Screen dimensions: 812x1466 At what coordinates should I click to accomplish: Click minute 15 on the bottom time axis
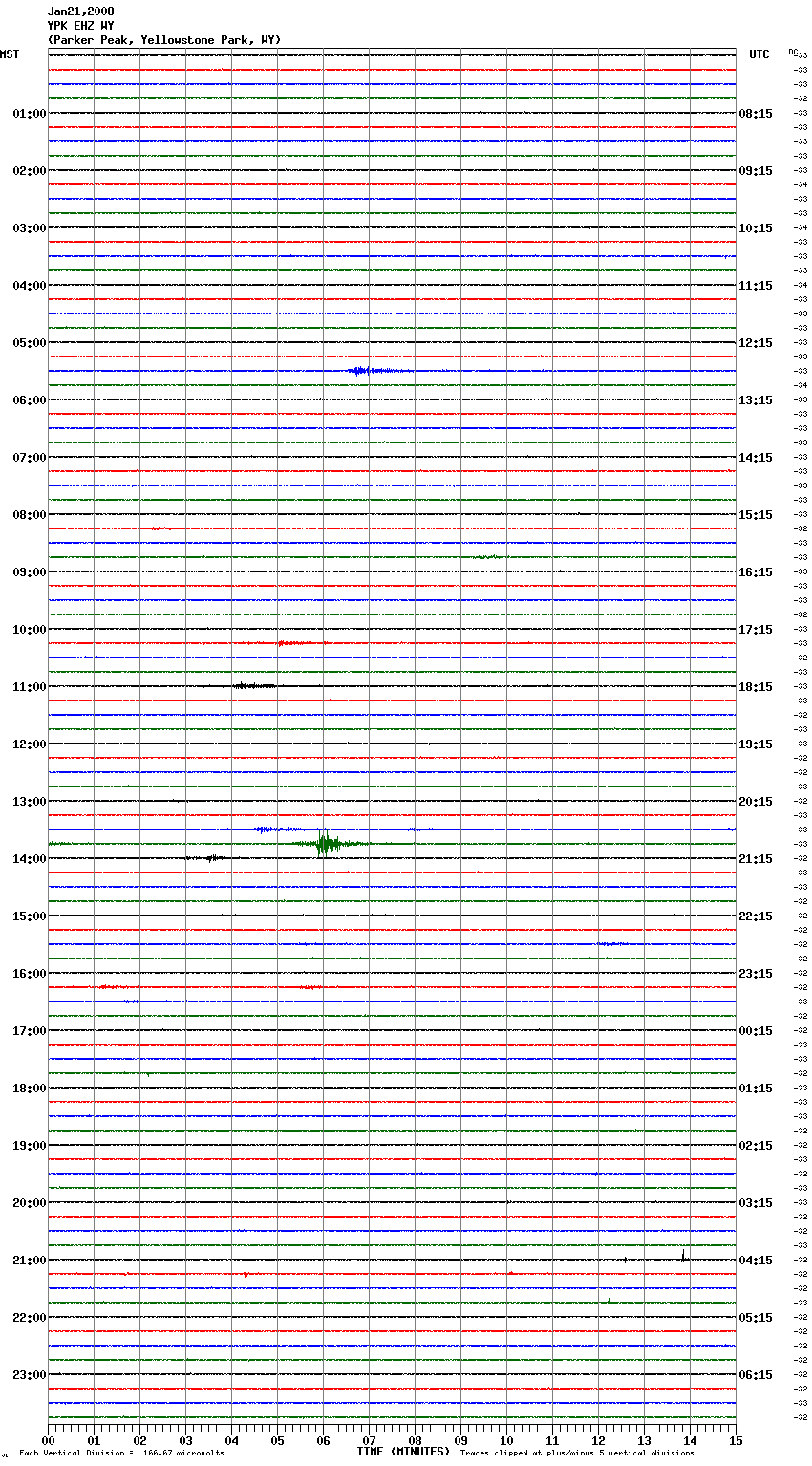pyautogui.click(x=736, y=1440)
